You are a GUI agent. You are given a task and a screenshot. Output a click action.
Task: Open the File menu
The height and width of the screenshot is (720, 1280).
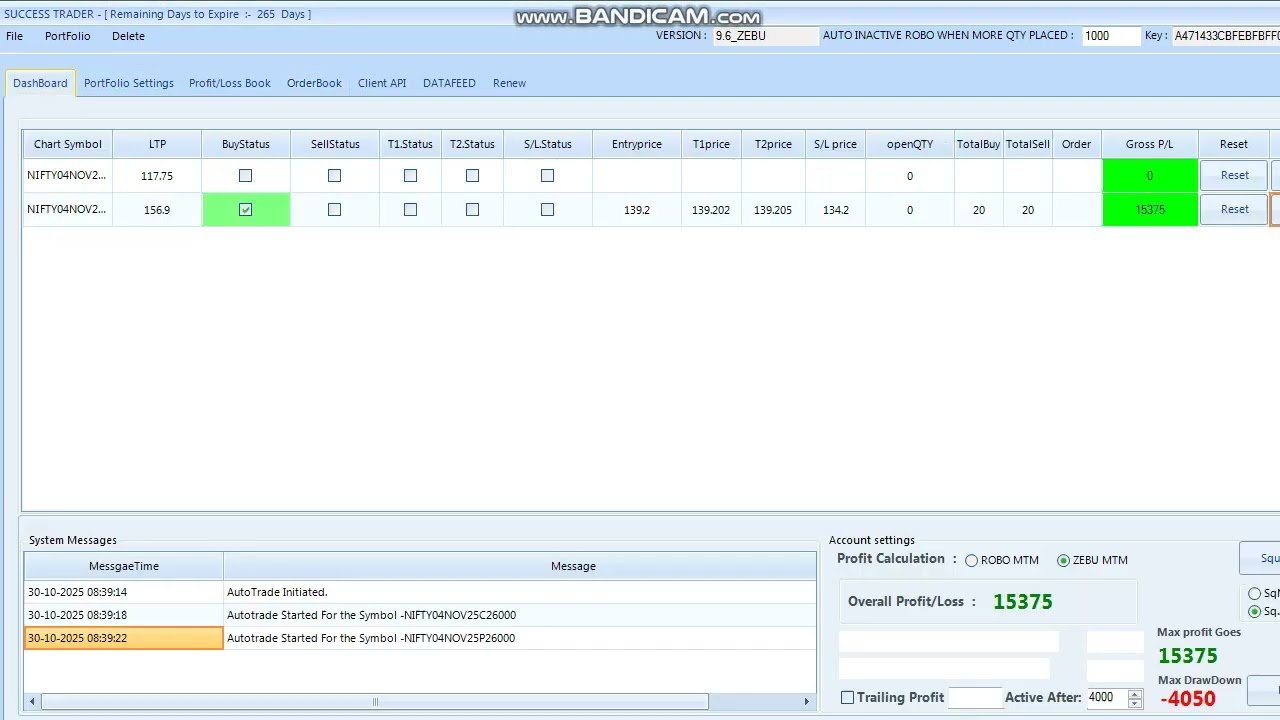(x=14, y=36)
